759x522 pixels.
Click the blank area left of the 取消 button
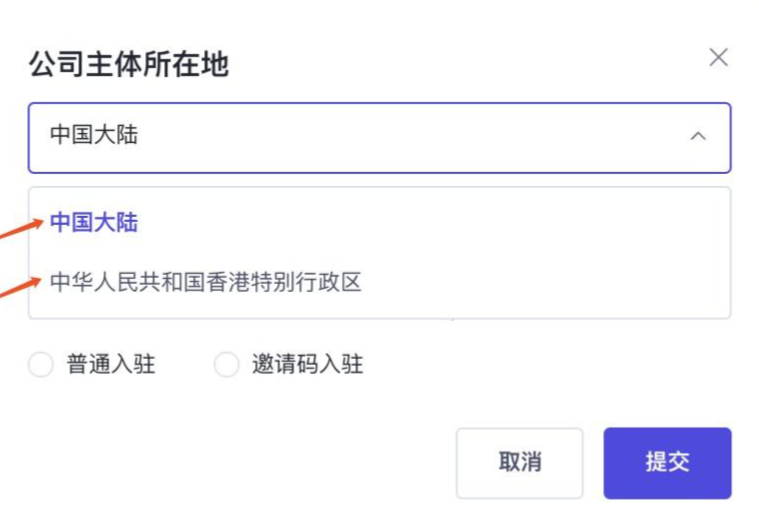click(x=250, y=462)
